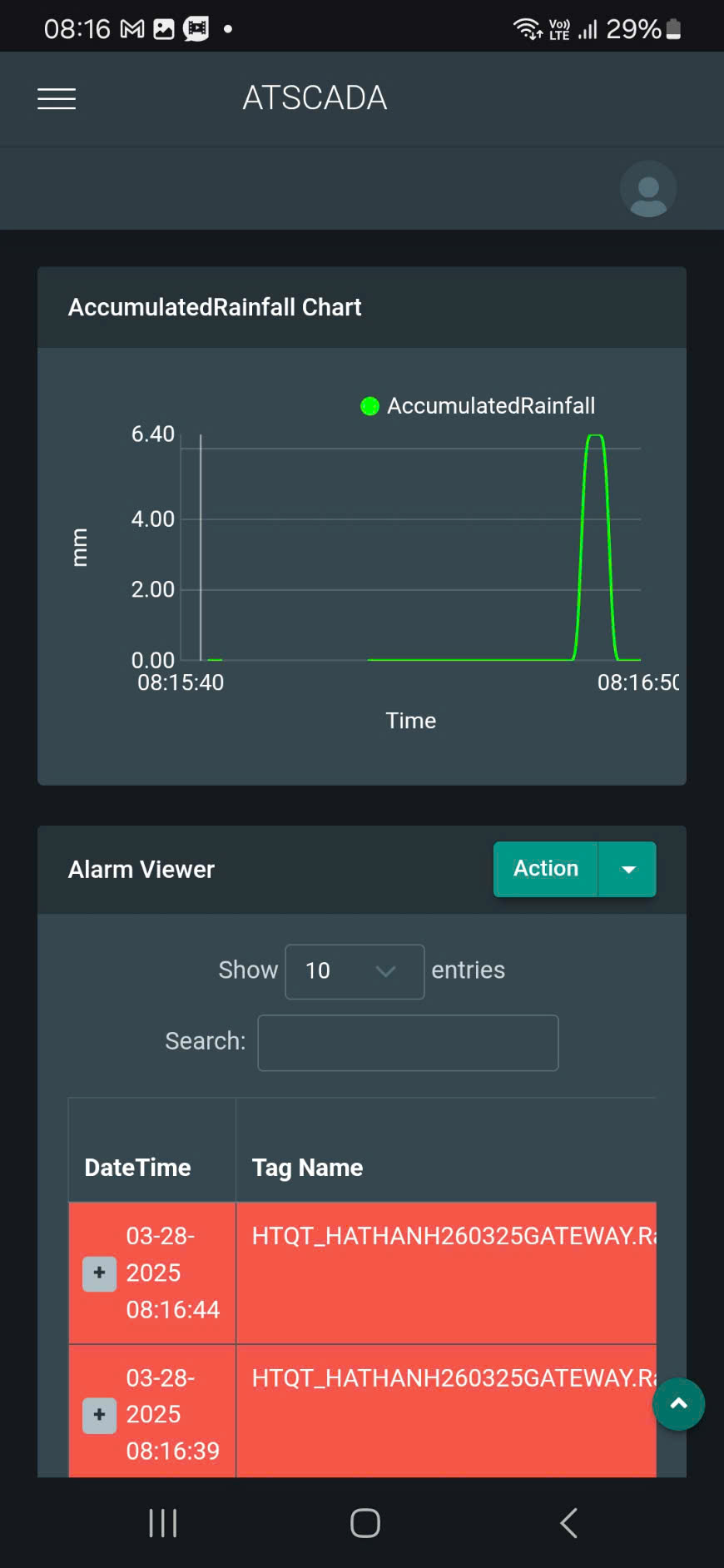The height and width of the screenshot is (1568, 724).
Task: Tap the user profile avatar icon
Action: click(x=647, y=189)
